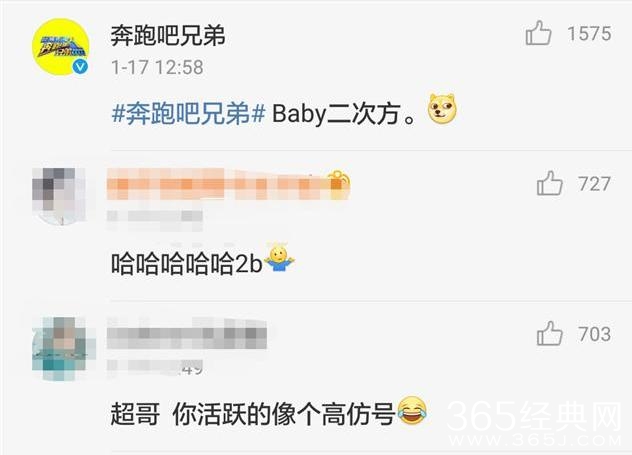
Task: Click the 365经典网 watermark
Action: coord(534,423)
